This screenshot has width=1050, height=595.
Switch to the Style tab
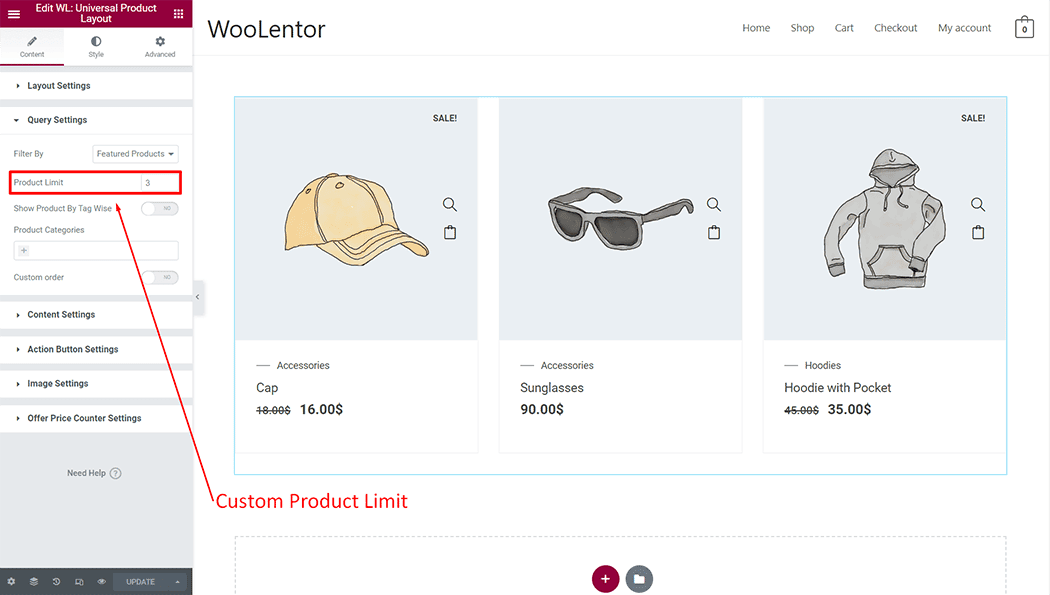point(96,47)
